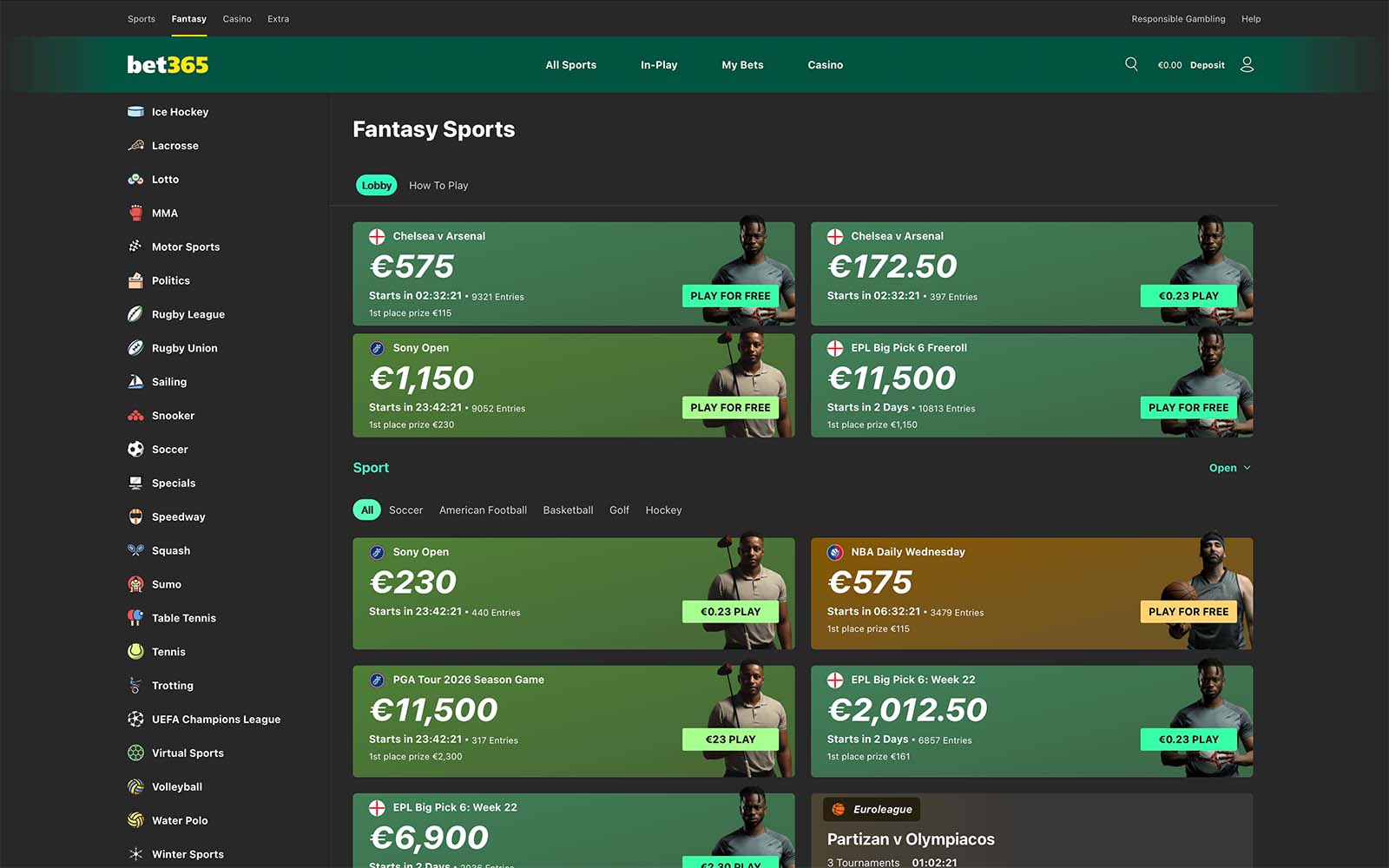Open the Responsible Gambling link
Image resolution: width=1389 pixels, height=868 pixels.
(1178, 19)
